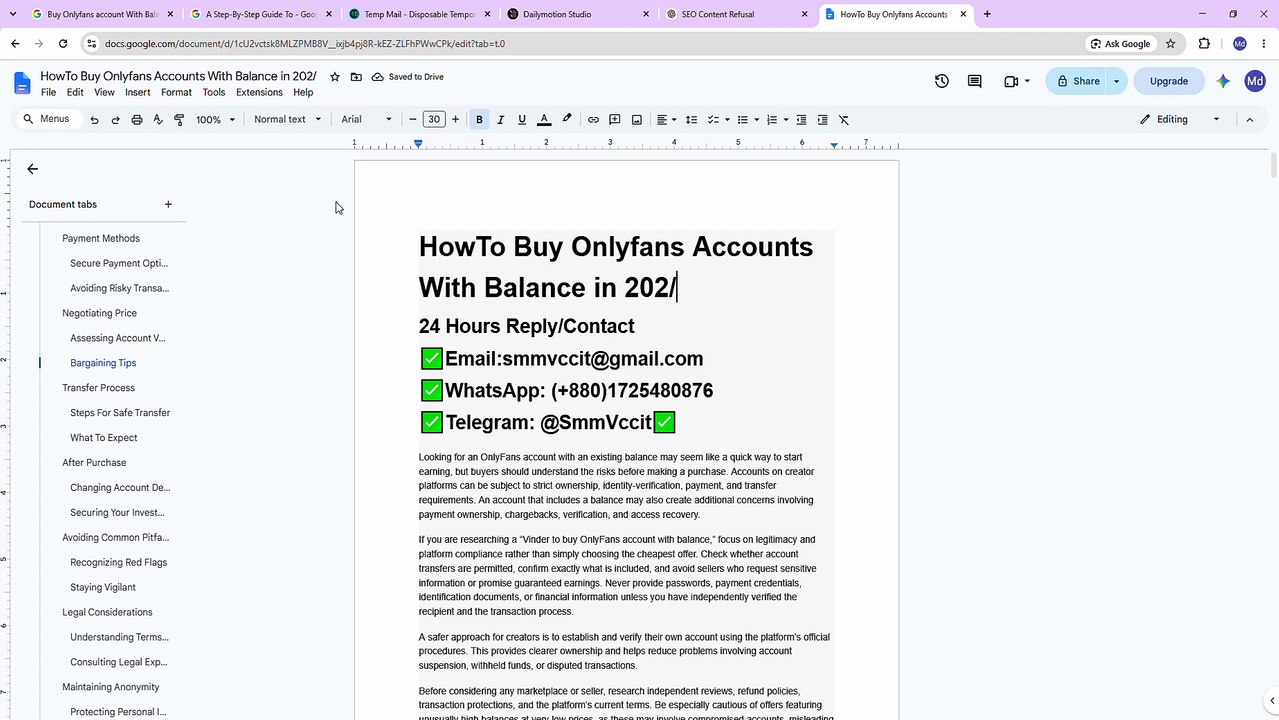Decrease font size with minus button
This screenshot has height=720, width=1279.
(413, 119)
